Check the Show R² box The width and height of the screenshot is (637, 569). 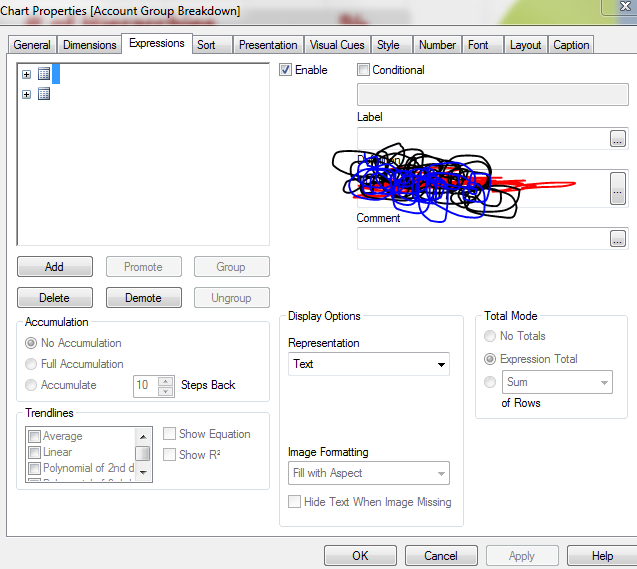pos(169,454)
